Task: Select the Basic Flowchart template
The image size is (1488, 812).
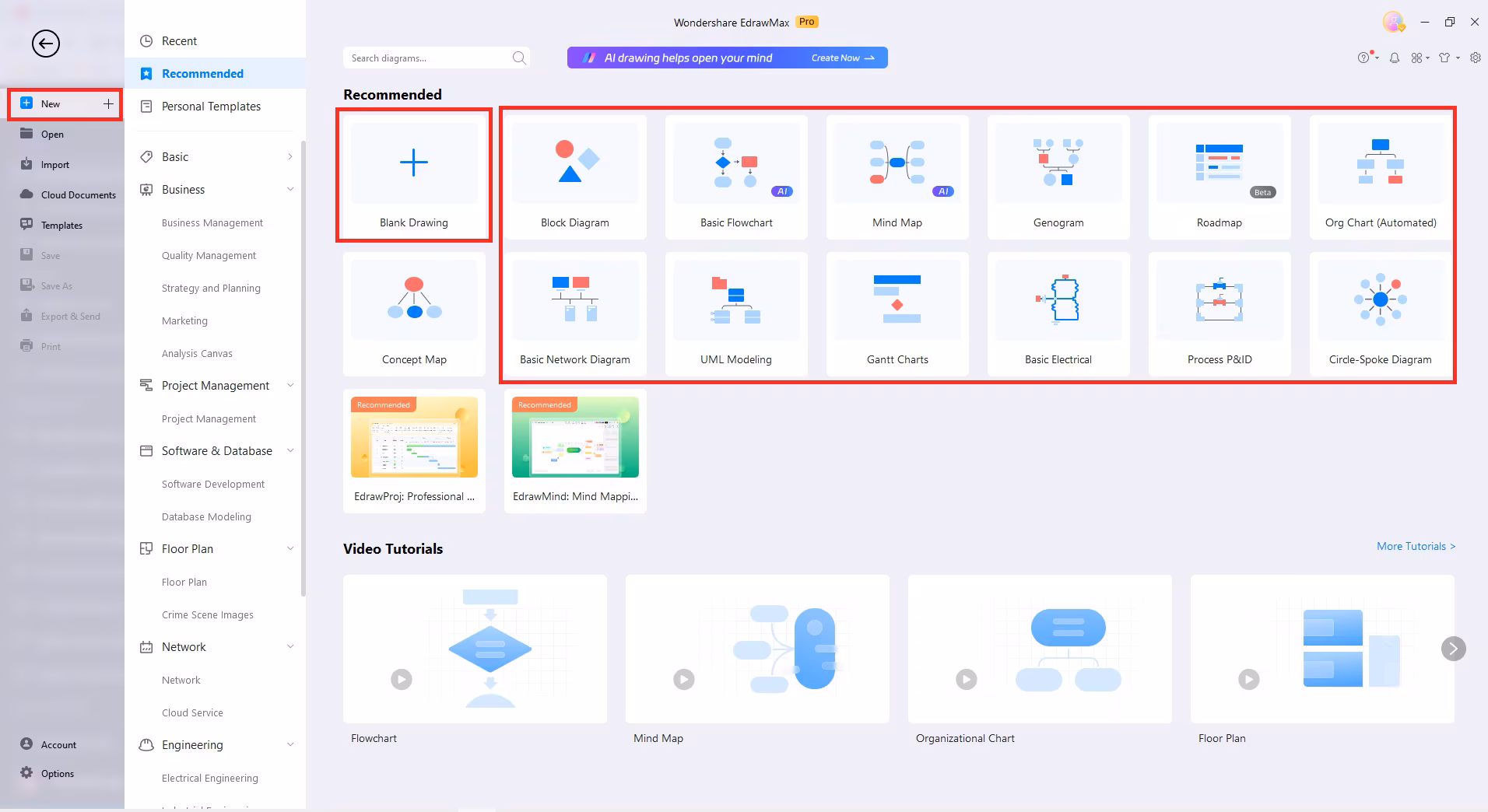Action: click(x=736, y=176)
